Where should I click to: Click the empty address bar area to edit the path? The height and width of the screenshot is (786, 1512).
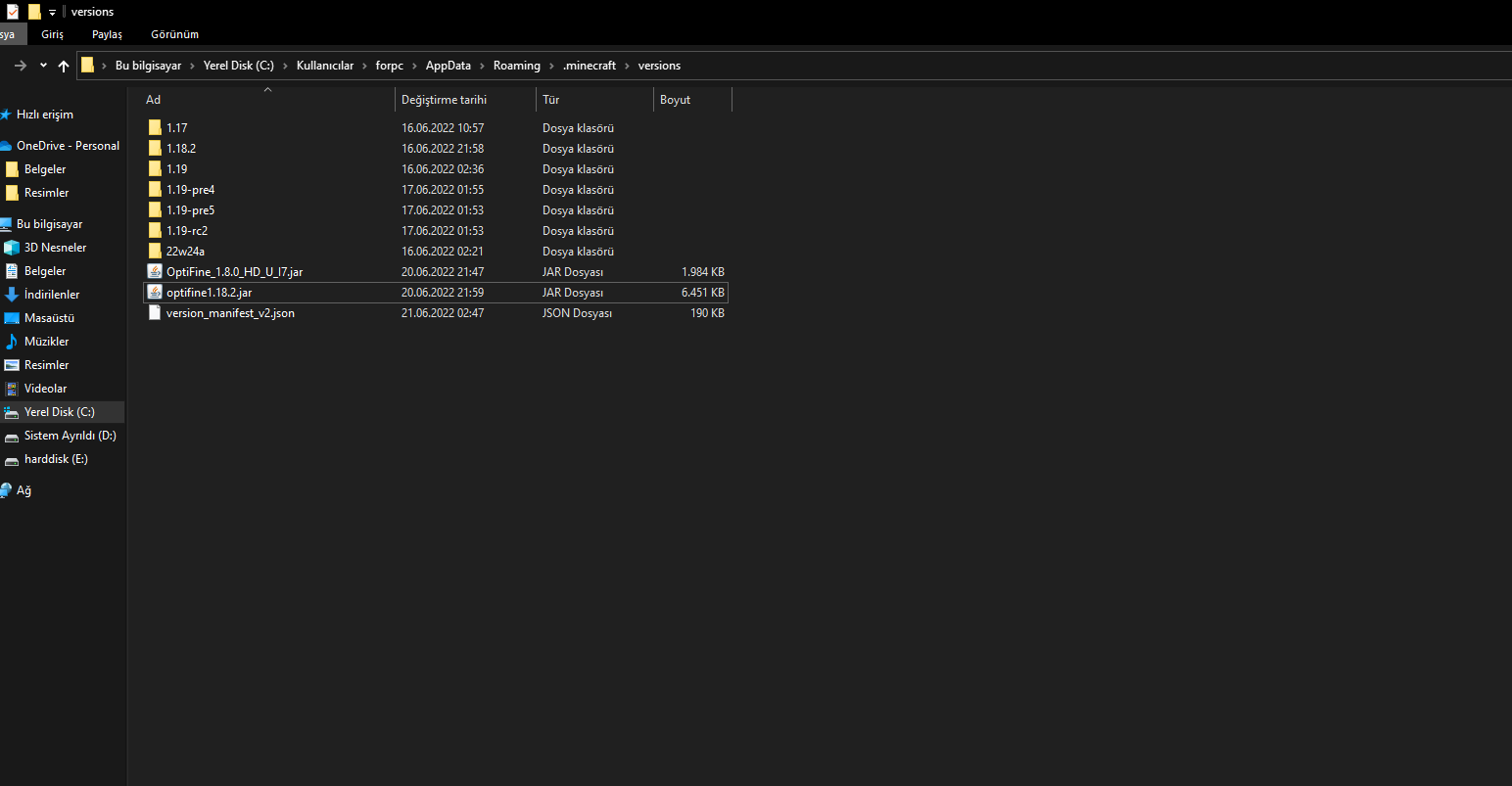click(x=1097, y=66)
